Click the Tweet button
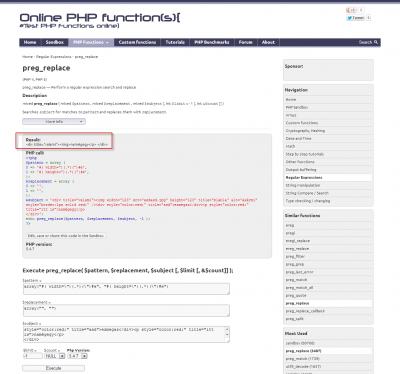The height and width of the screenshot is (374, 400). pos(356,18)
